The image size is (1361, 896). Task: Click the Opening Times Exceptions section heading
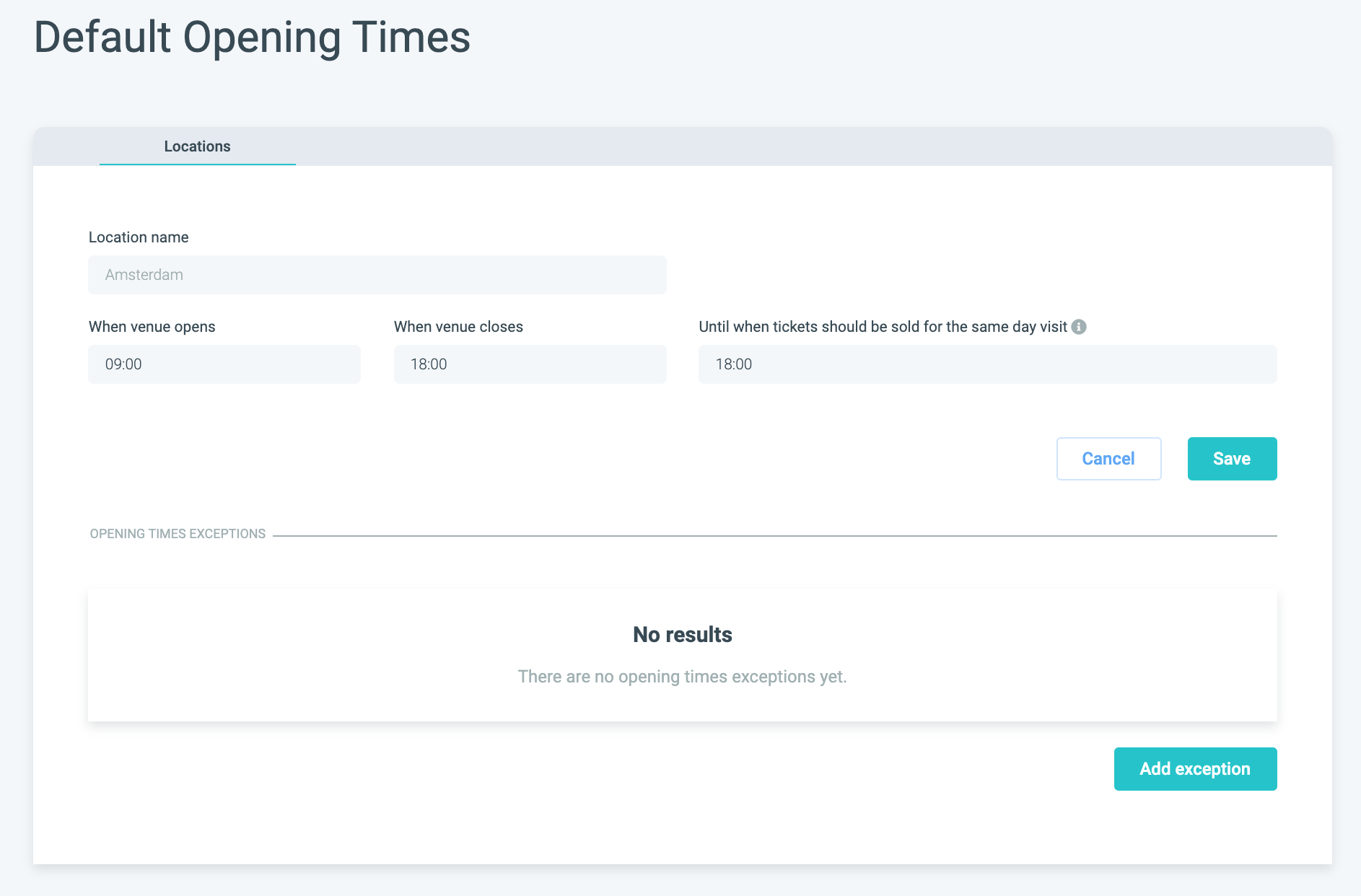(x=178, y=534)
